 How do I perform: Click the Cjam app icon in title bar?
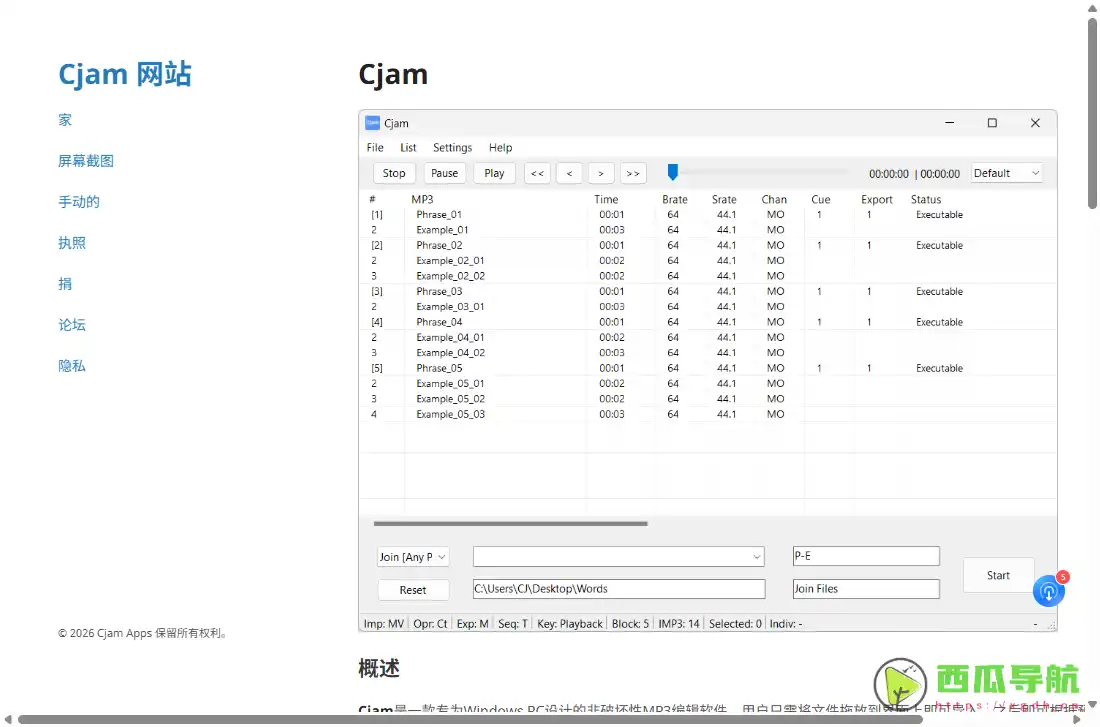[x=373, y=124]
